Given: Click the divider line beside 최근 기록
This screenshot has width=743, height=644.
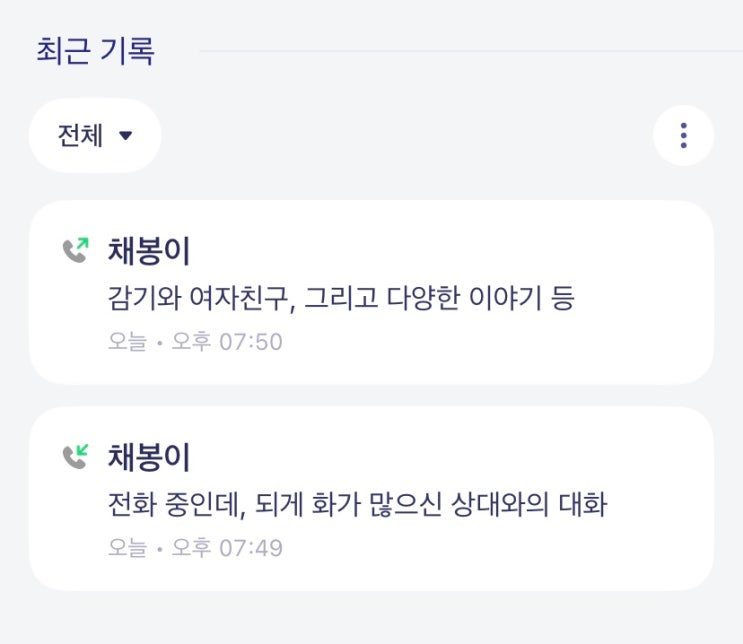Looking at the screenshot, I should pyautogui.click(x=470, y=51).
